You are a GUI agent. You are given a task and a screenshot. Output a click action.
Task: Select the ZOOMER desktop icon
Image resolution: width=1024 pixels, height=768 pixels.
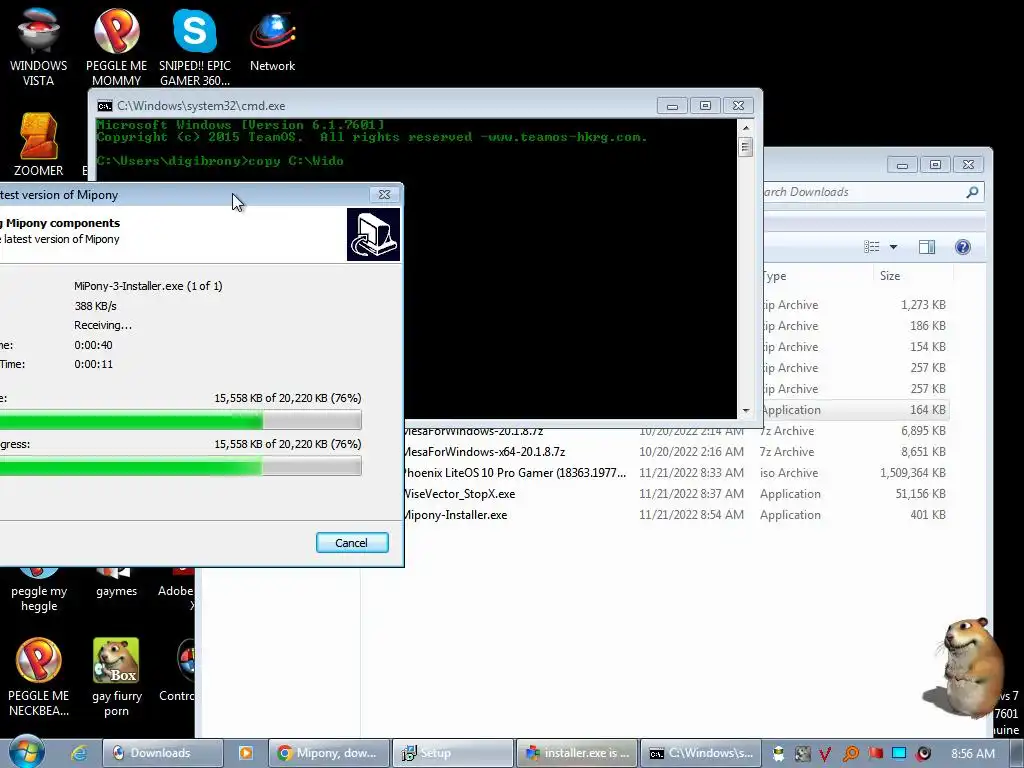pos(38,145)
